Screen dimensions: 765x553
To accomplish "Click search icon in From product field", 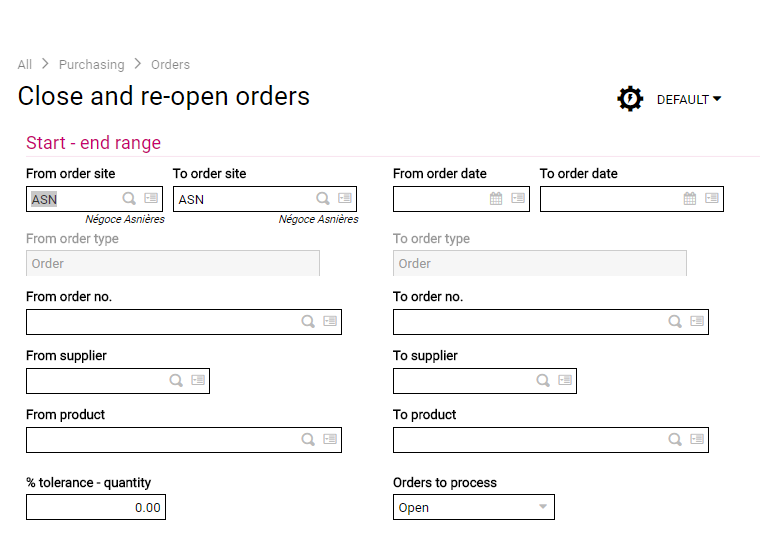I will click(308, 439).
